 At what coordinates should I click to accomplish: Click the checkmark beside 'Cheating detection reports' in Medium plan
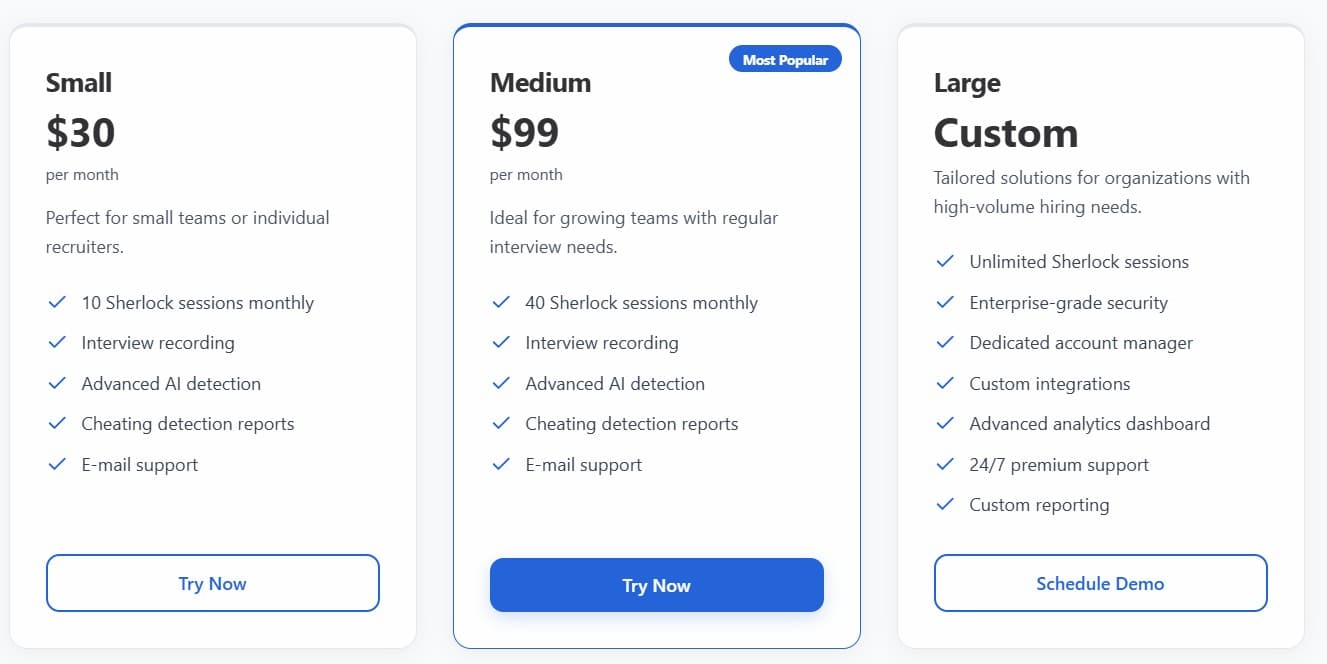pos(501,423)
